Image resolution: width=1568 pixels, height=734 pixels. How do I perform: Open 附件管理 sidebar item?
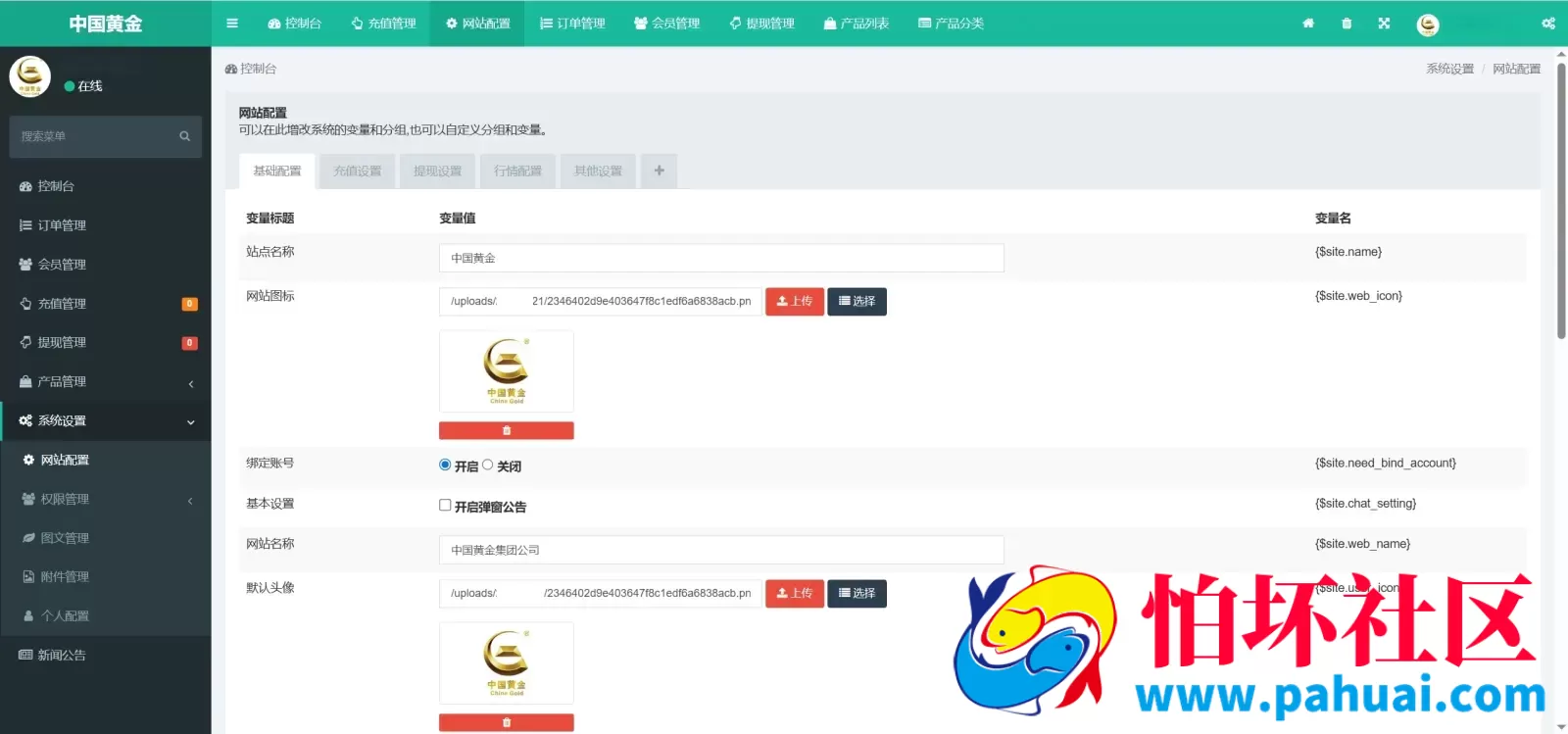[106, 577]
